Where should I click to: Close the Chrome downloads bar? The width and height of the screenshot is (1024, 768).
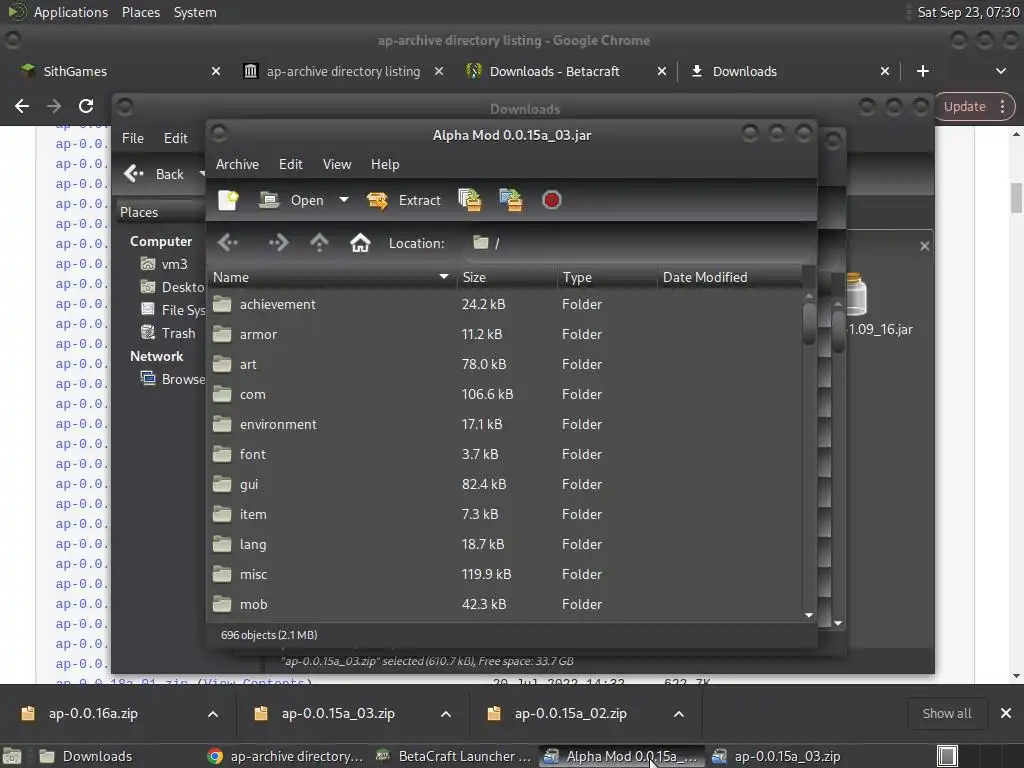pos(1006,714)
